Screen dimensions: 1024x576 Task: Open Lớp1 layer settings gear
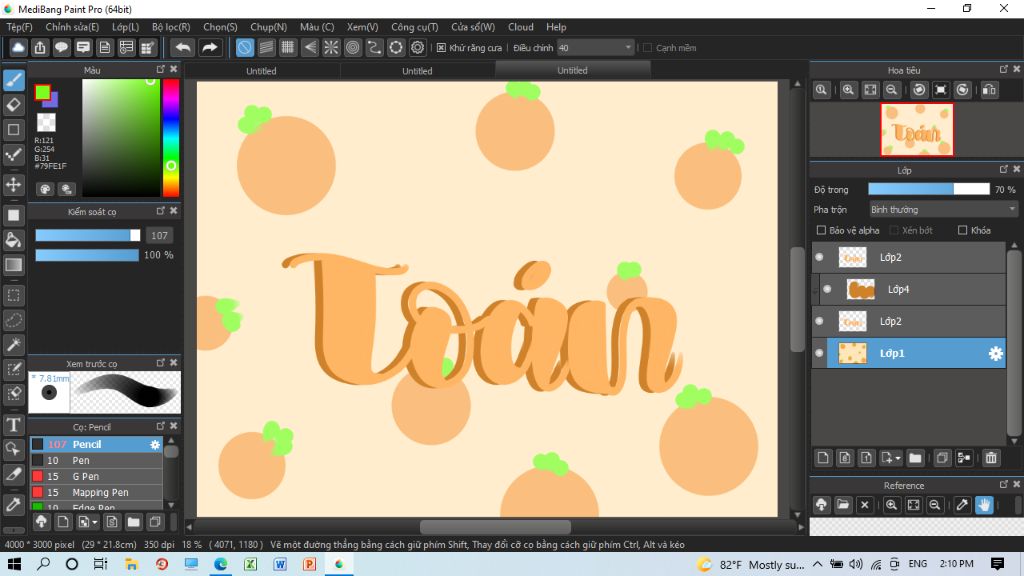coord(995,353)
